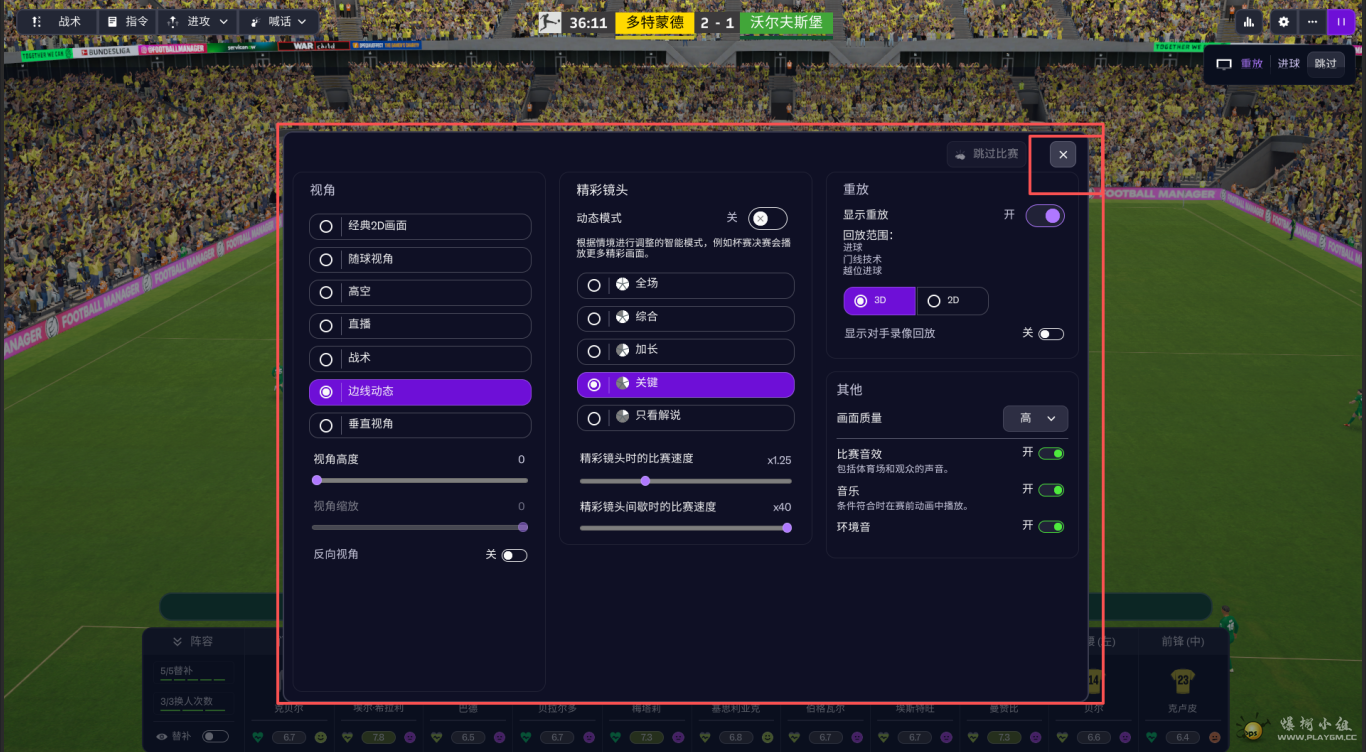Turn off 环境音 ambient toggle
This screenshot has height=752, width=1366.
1051,527
